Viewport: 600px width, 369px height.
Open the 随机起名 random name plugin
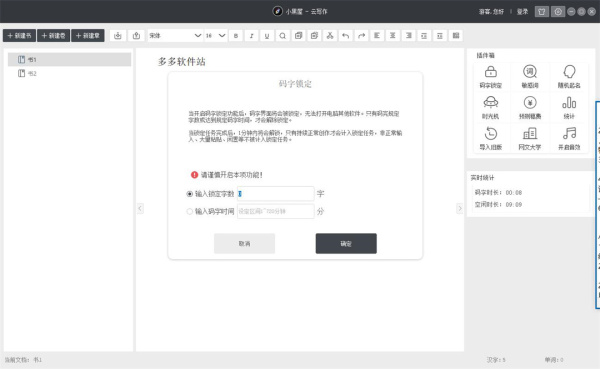pos(569,77)
